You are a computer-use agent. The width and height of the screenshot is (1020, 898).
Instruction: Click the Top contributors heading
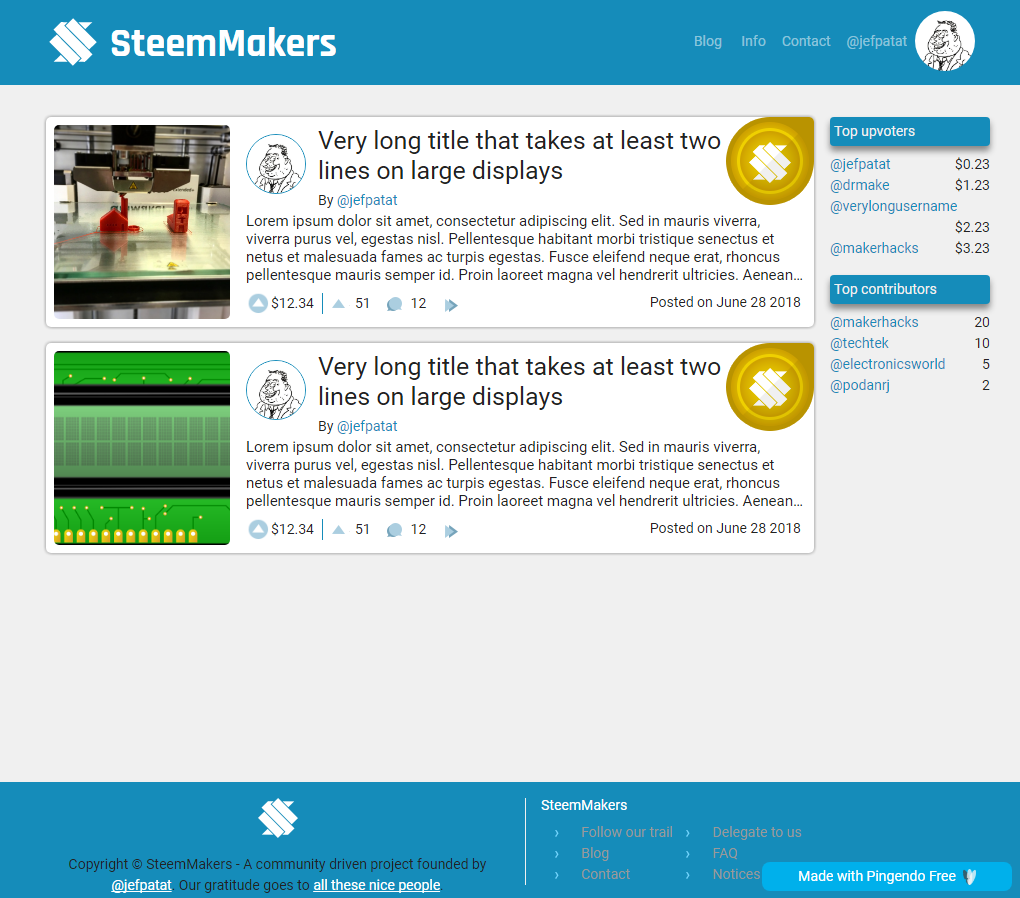click(909, 290)
